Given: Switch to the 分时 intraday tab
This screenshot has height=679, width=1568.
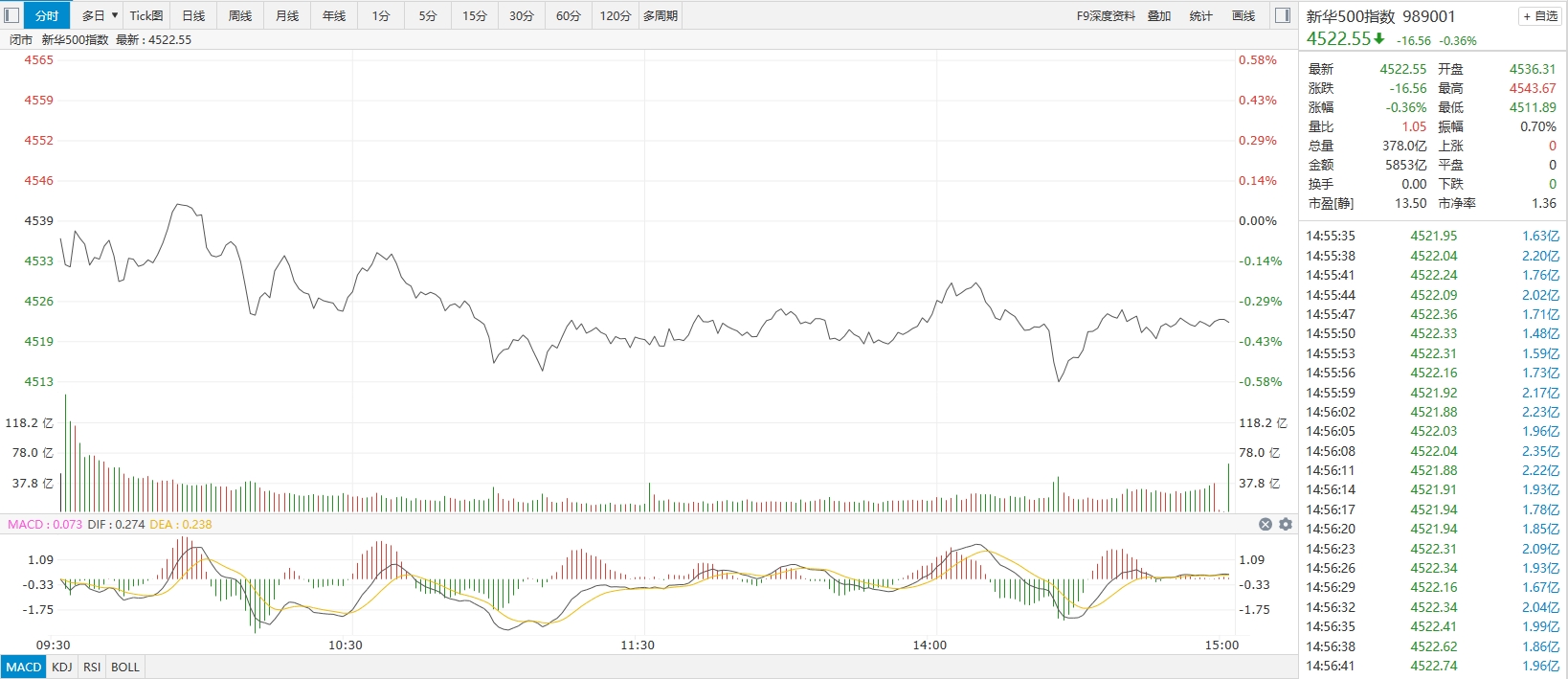Looking at the screenshot, I should [x=47, y=15].
